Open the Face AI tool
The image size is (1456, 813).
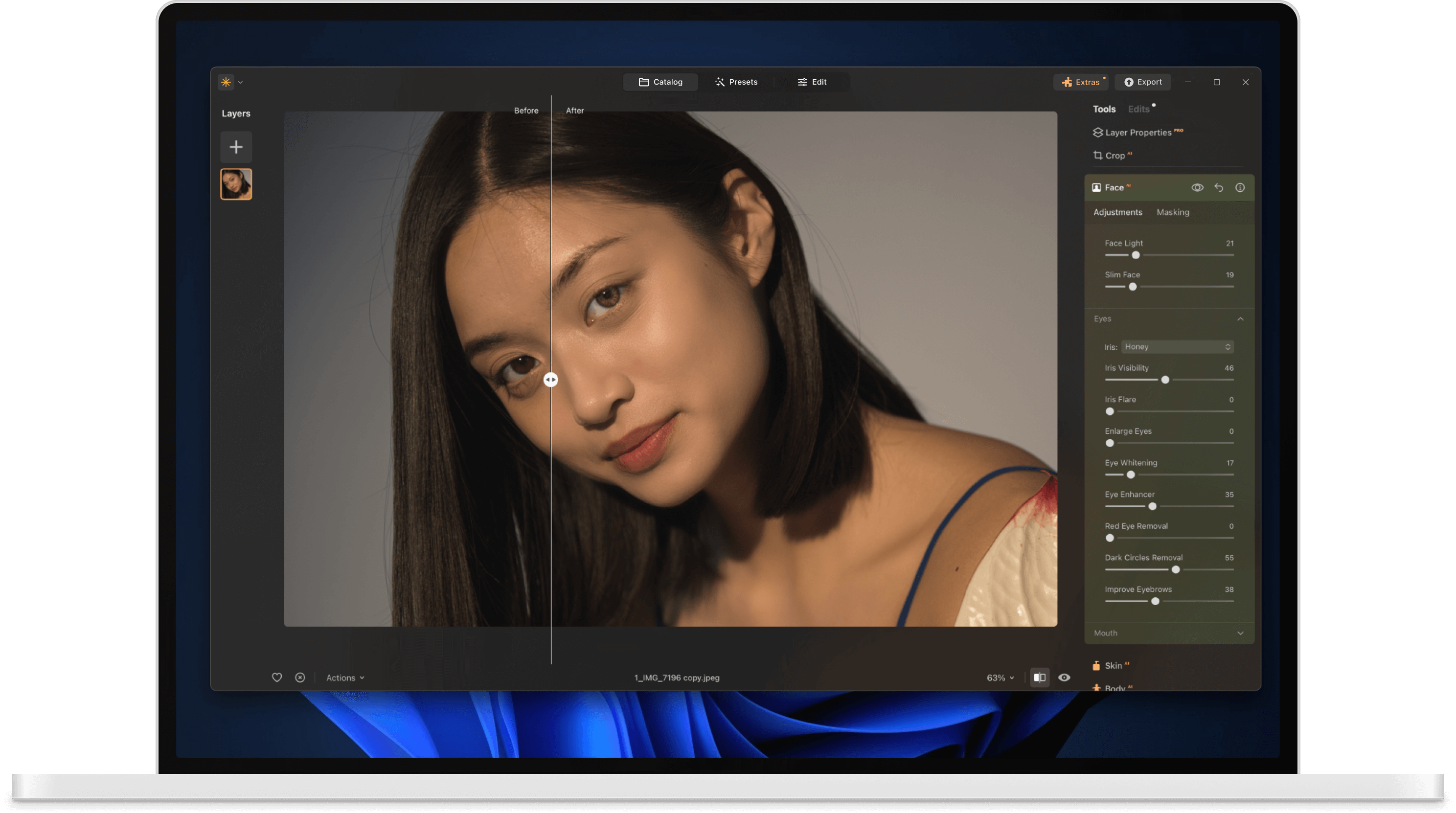tap(1115, 187)
